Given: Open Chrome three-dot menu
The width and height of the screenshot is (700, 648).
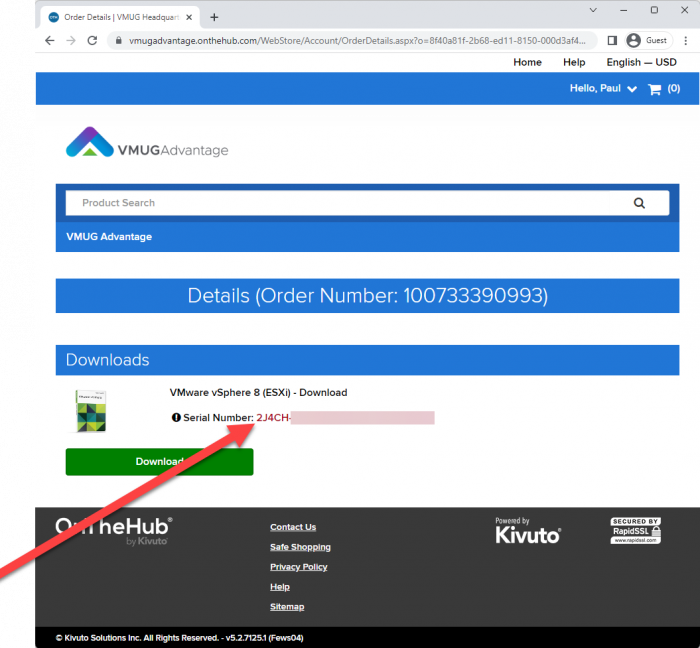Looking at the screenshot, I should (x=685, y=41).
